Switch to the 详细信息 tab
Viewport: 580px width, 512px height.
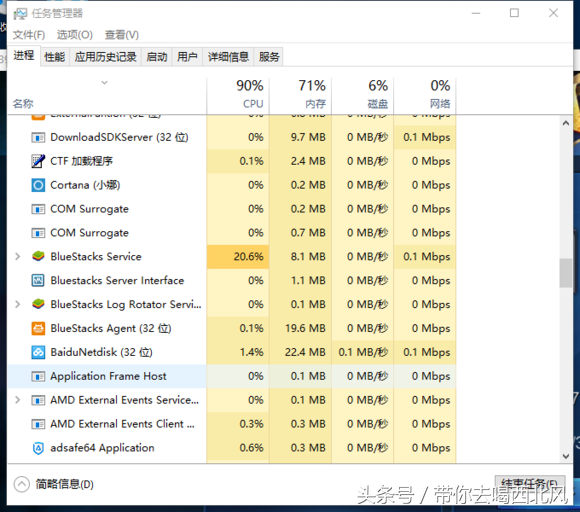pyautogui.click(x=228, y=57)
